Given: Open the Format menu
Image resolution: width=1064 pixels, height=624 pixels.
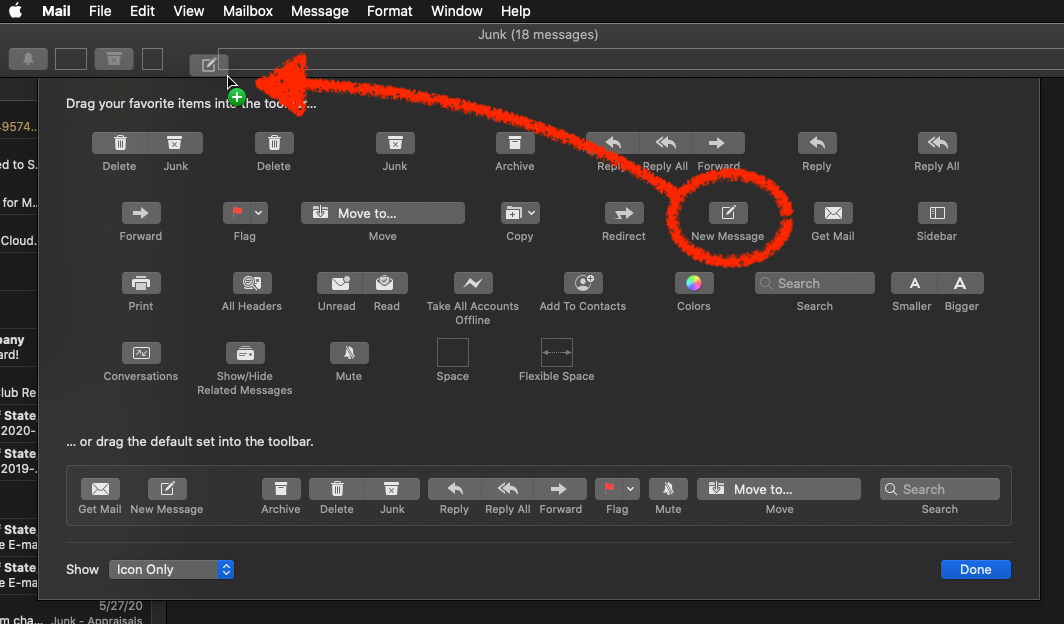Looking at the screenshot, I should point(390,11).
